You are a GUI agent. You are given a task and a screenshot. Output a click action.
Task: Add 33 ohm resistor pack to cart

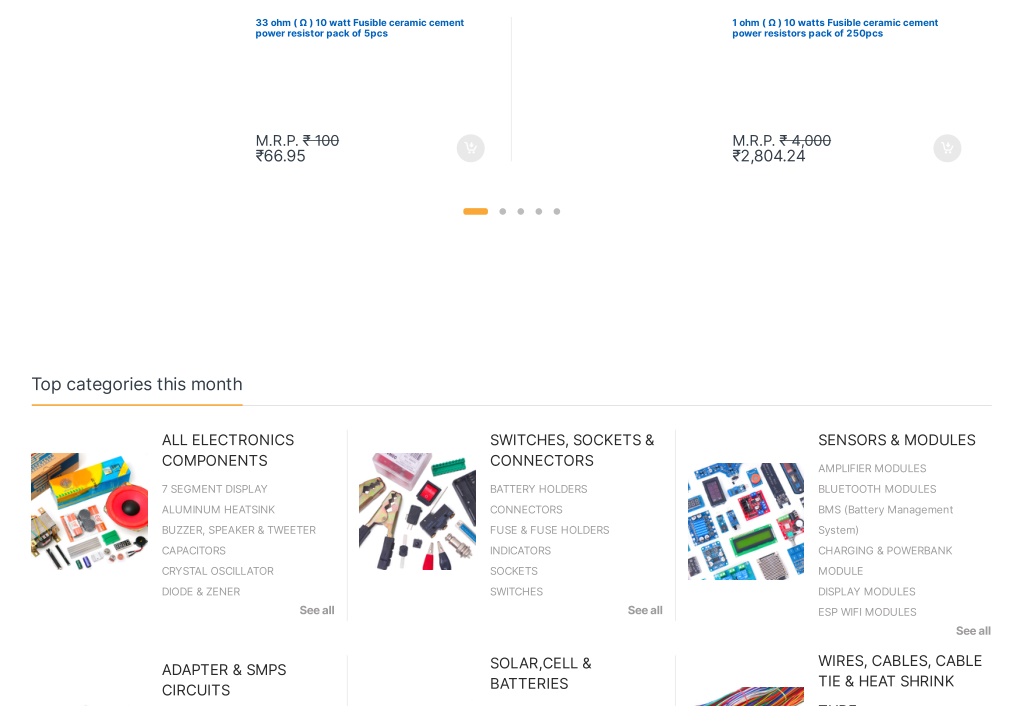point(470,148)
